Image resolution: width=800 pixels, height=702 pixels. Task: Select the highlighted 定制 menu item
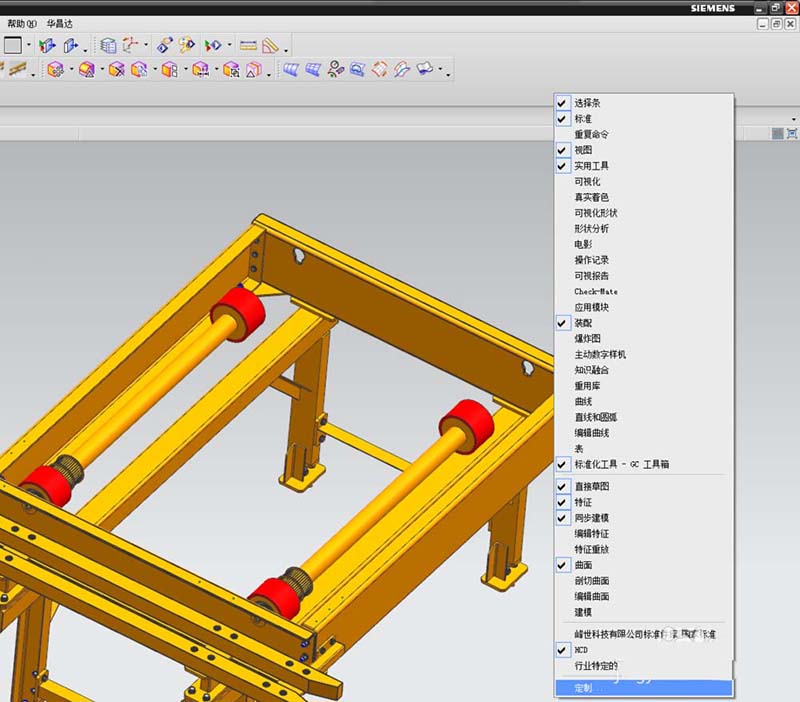(x=644, y=688)
